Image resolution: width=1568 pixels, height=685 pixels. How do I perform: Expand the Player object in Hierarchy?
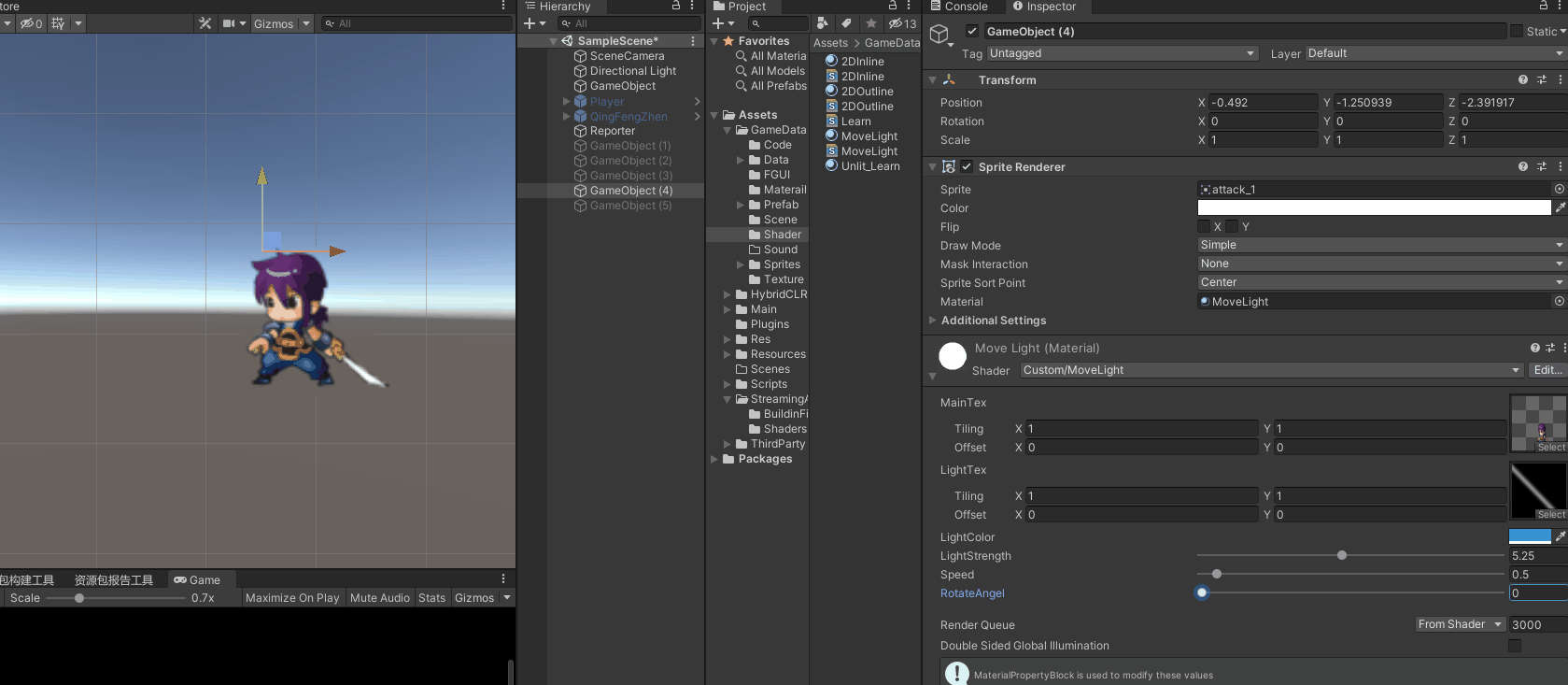point(566,101)
